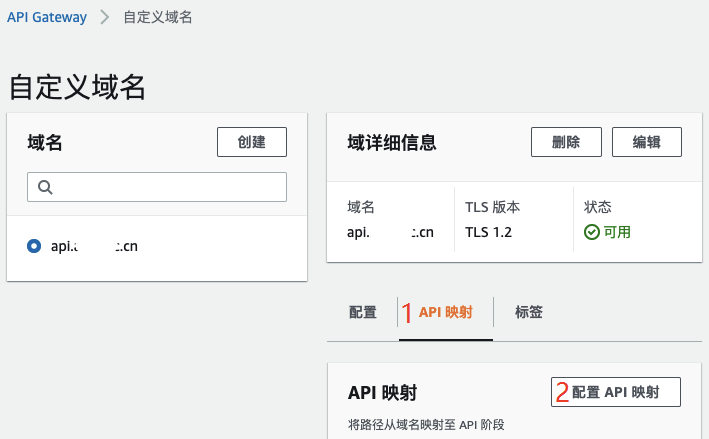Click the green 可用 status check icon
This screenshot has width=709, height=439.
[591, 232]
